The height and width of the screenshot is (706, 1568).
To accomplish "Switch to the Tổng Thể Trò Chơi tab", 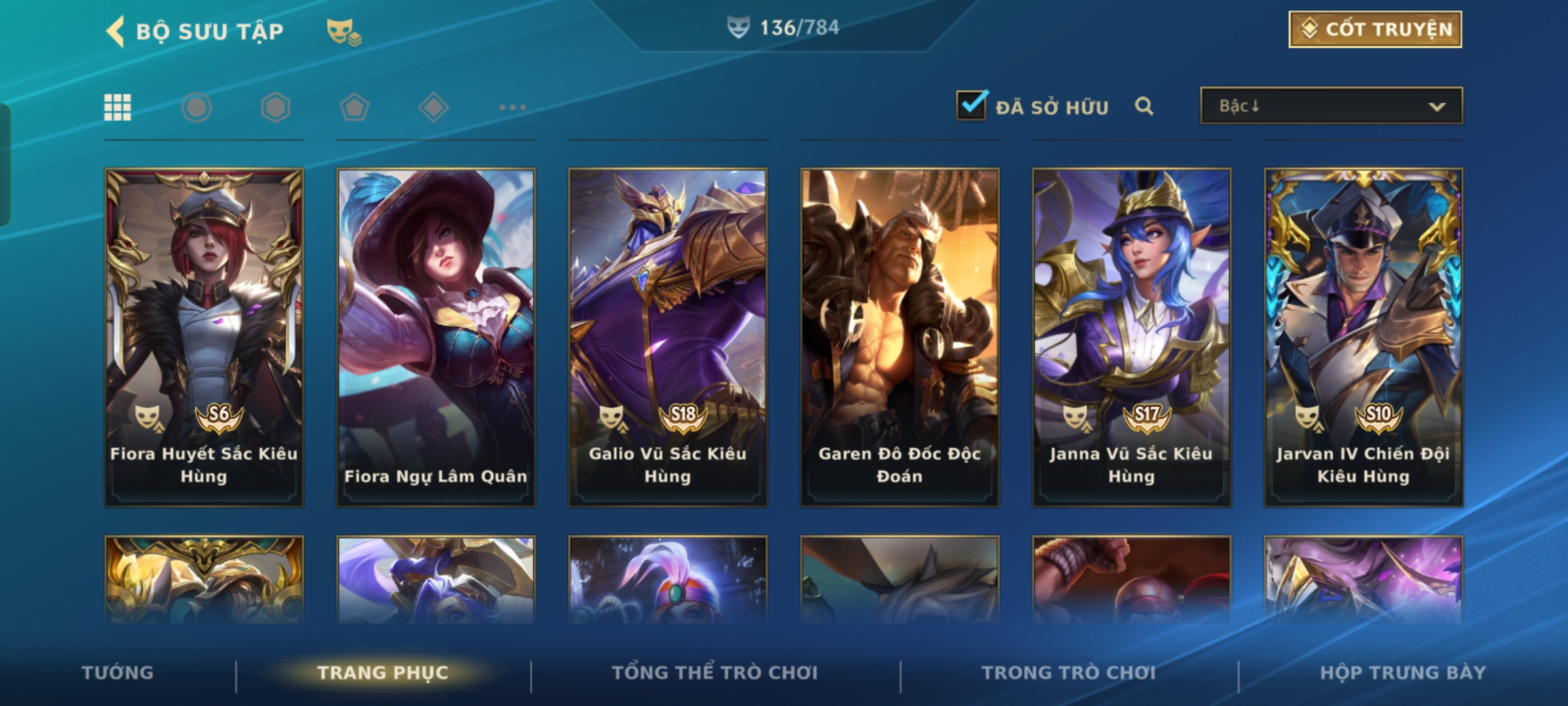I will pos(715,673).
